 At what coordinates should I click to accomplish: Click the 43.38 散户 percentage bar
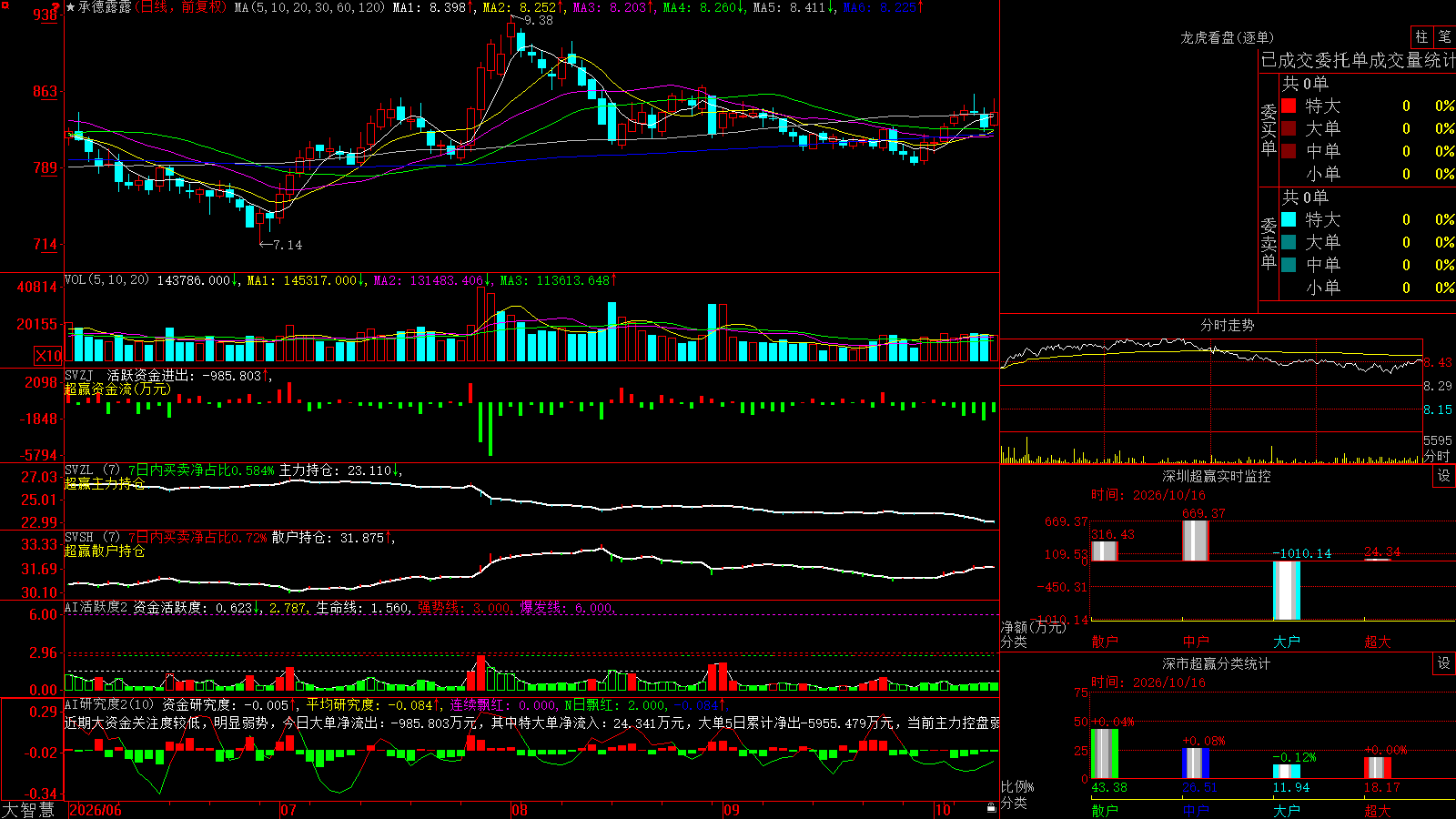click(x=1105, y=753)
